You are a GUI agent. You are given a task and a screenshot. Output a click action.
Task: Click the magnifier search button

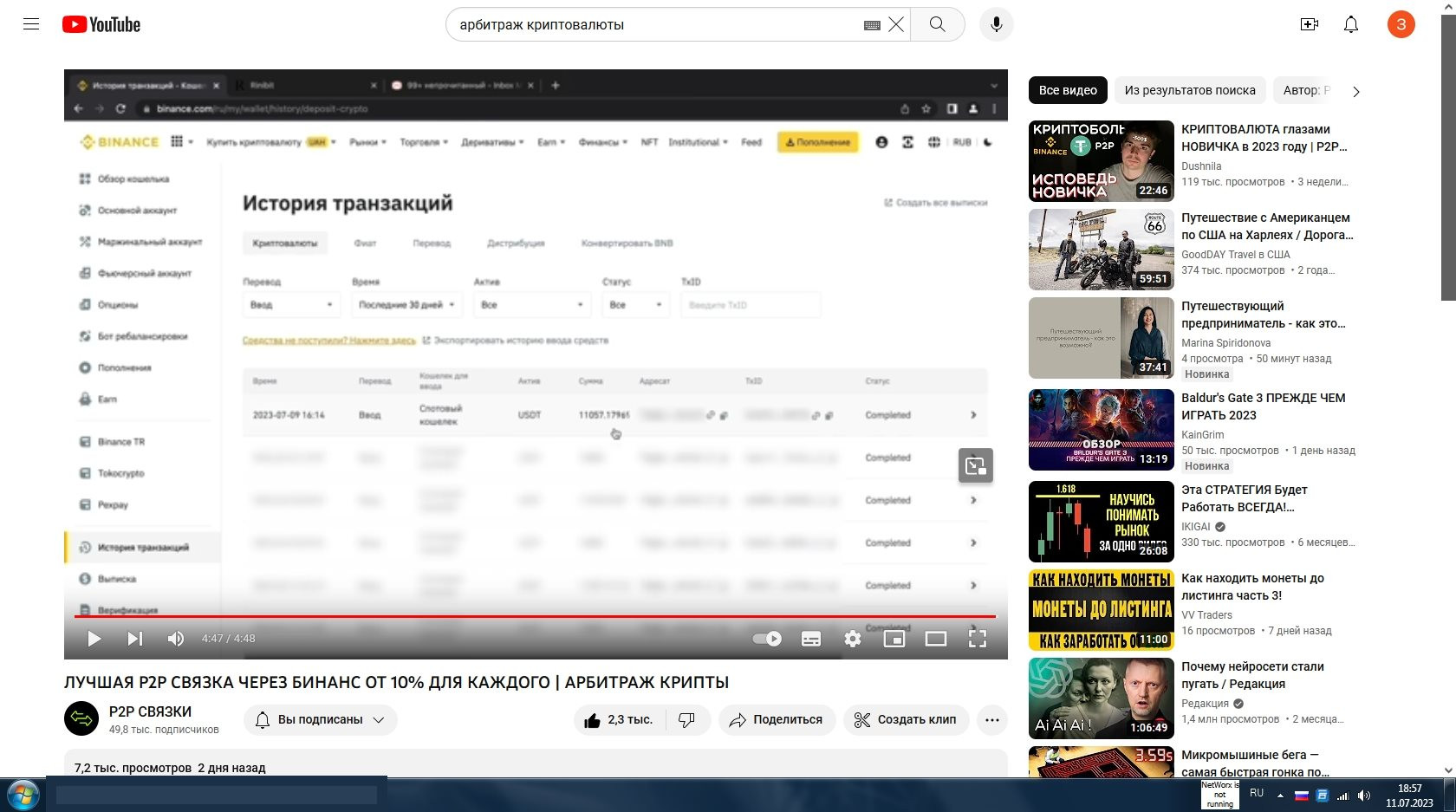pyautogui.click(x=937, y=24)
